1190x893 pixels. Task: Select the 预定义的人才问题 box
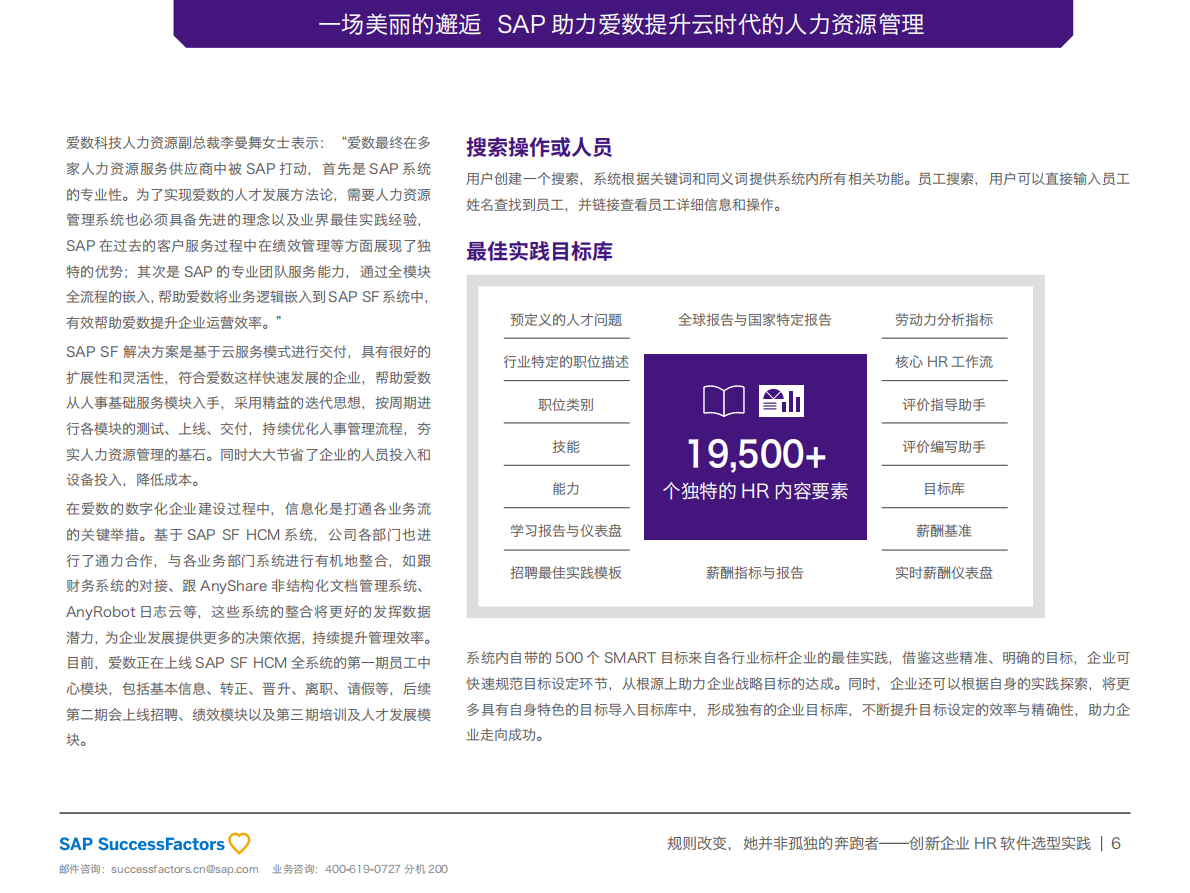[x=566, y=319]
